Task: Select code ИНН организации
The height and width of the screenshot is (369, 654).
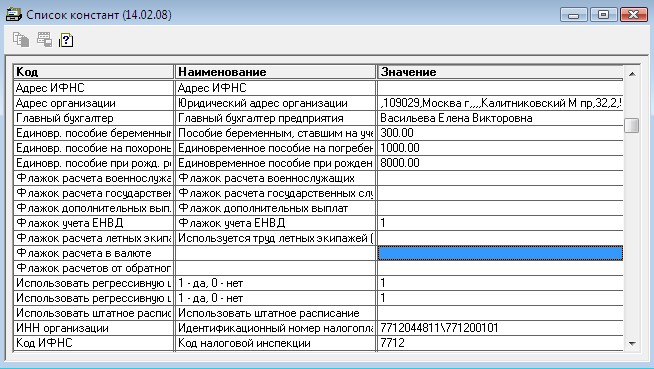Action: click(x=93, y=328)
